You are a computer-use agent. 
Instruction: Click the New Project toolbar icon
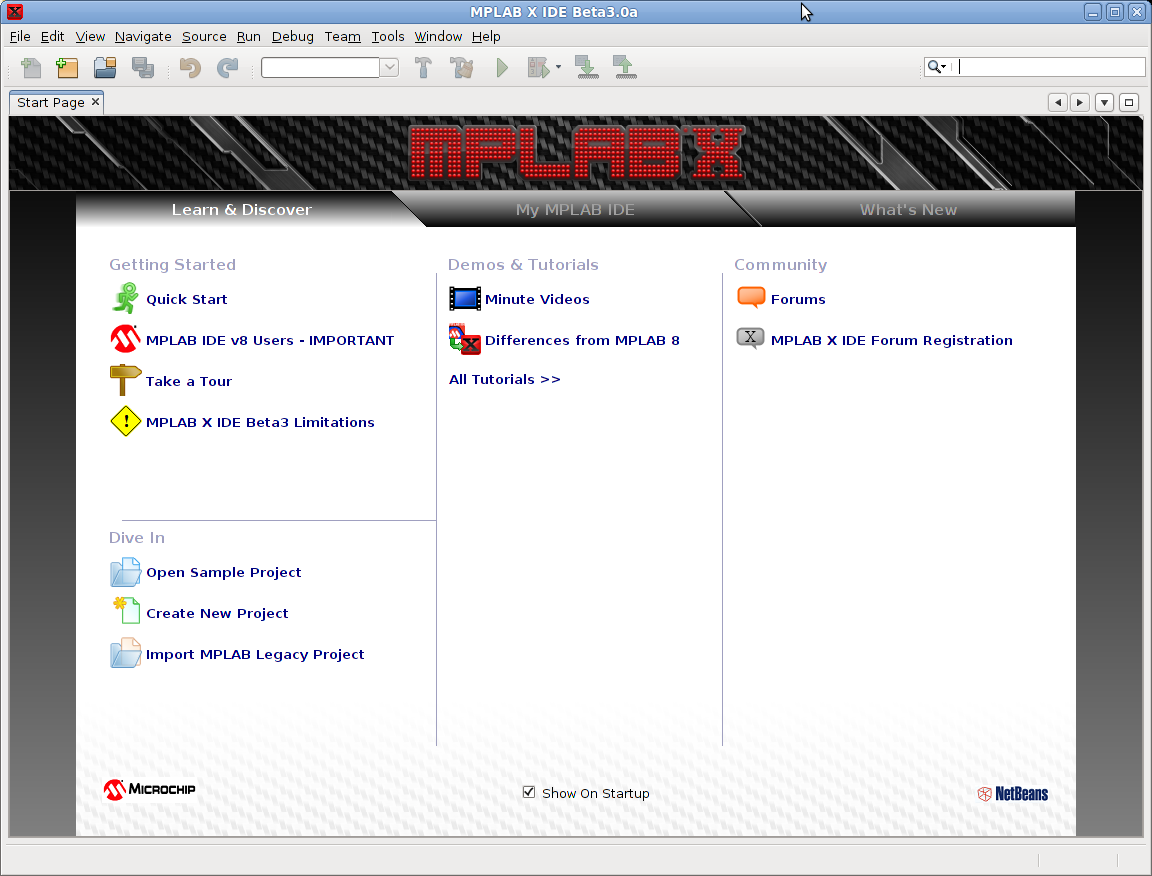point(67,68)
